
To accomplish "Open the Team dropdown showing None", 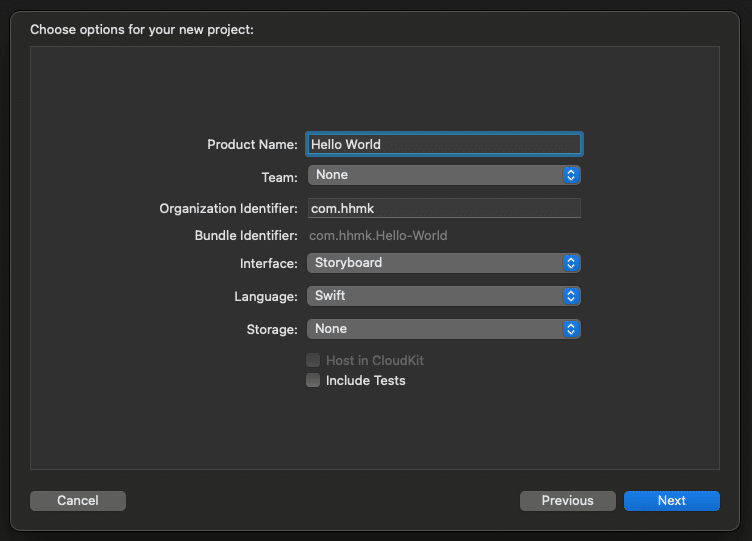I will [x=444, y=175].
